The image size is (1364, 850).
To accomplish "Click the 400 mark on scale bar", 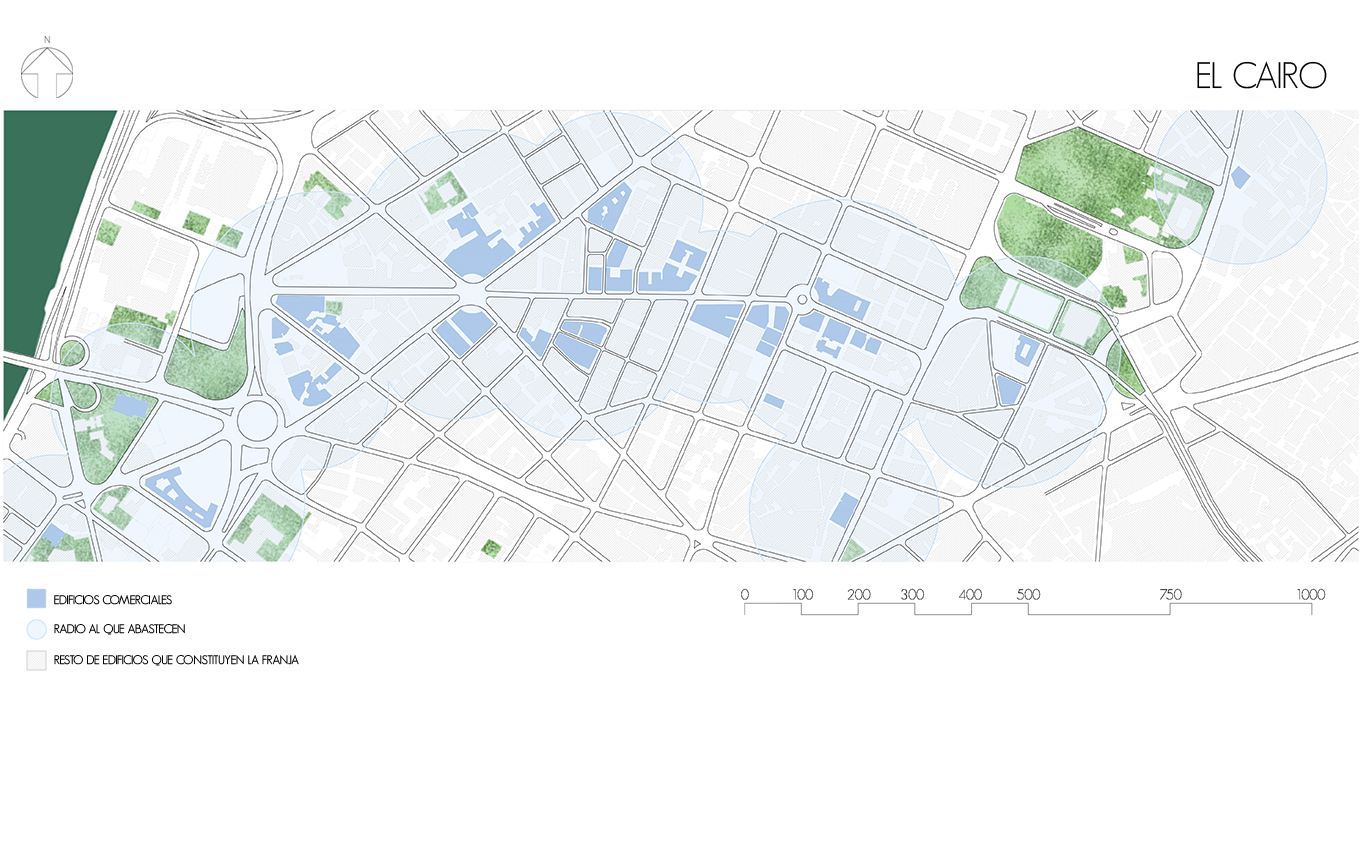I will coord(971,595).
